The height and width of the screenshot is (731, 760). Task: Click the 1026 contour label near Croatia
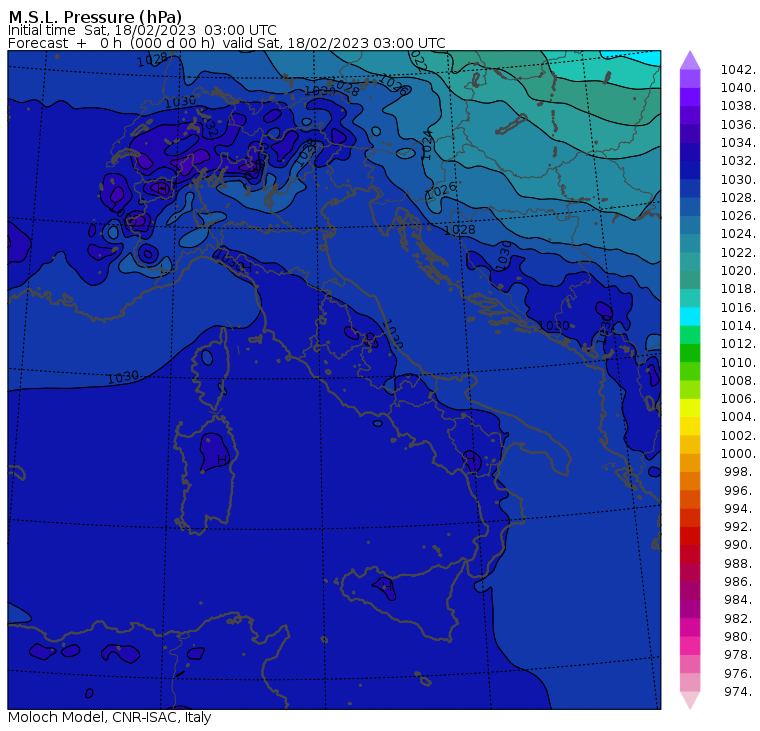[441, 190]
